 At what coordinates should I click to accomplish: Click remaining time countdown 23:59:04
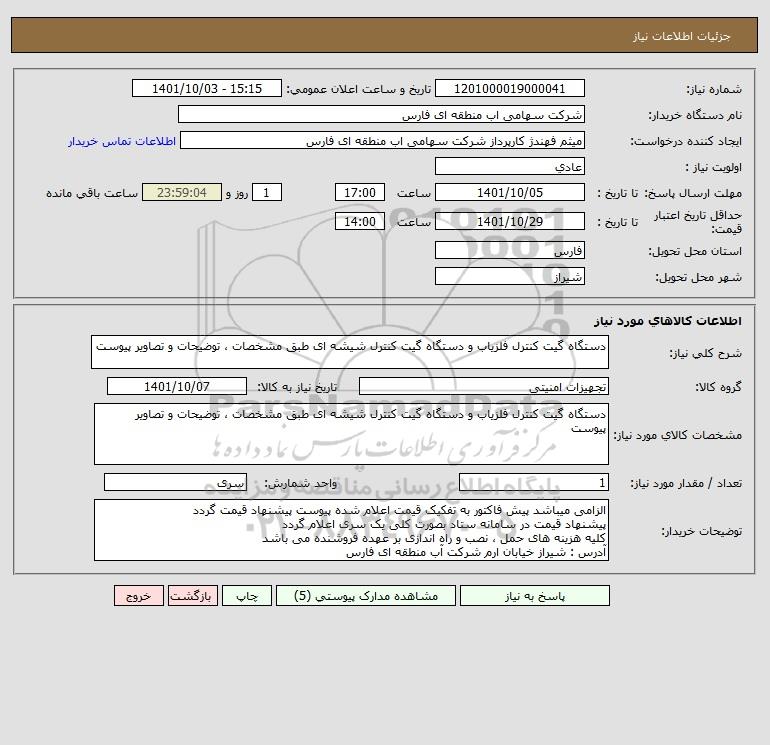[182, 193]
